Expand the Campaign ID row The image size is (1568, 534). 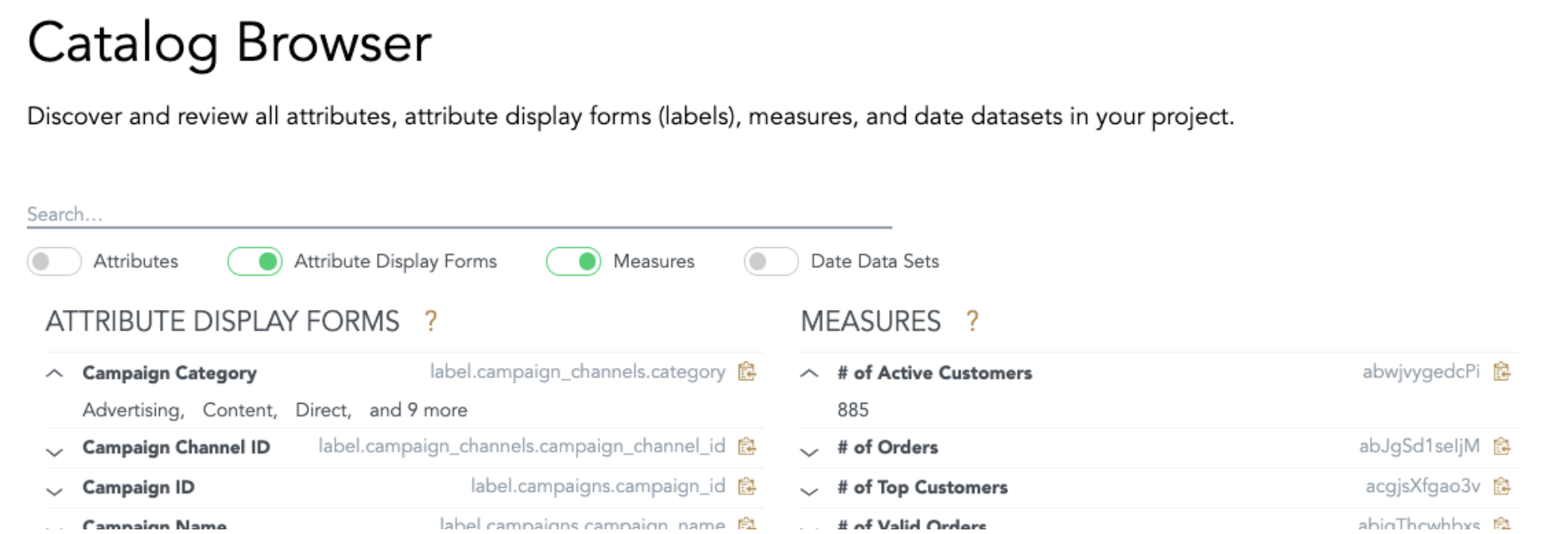coord(54,491)
